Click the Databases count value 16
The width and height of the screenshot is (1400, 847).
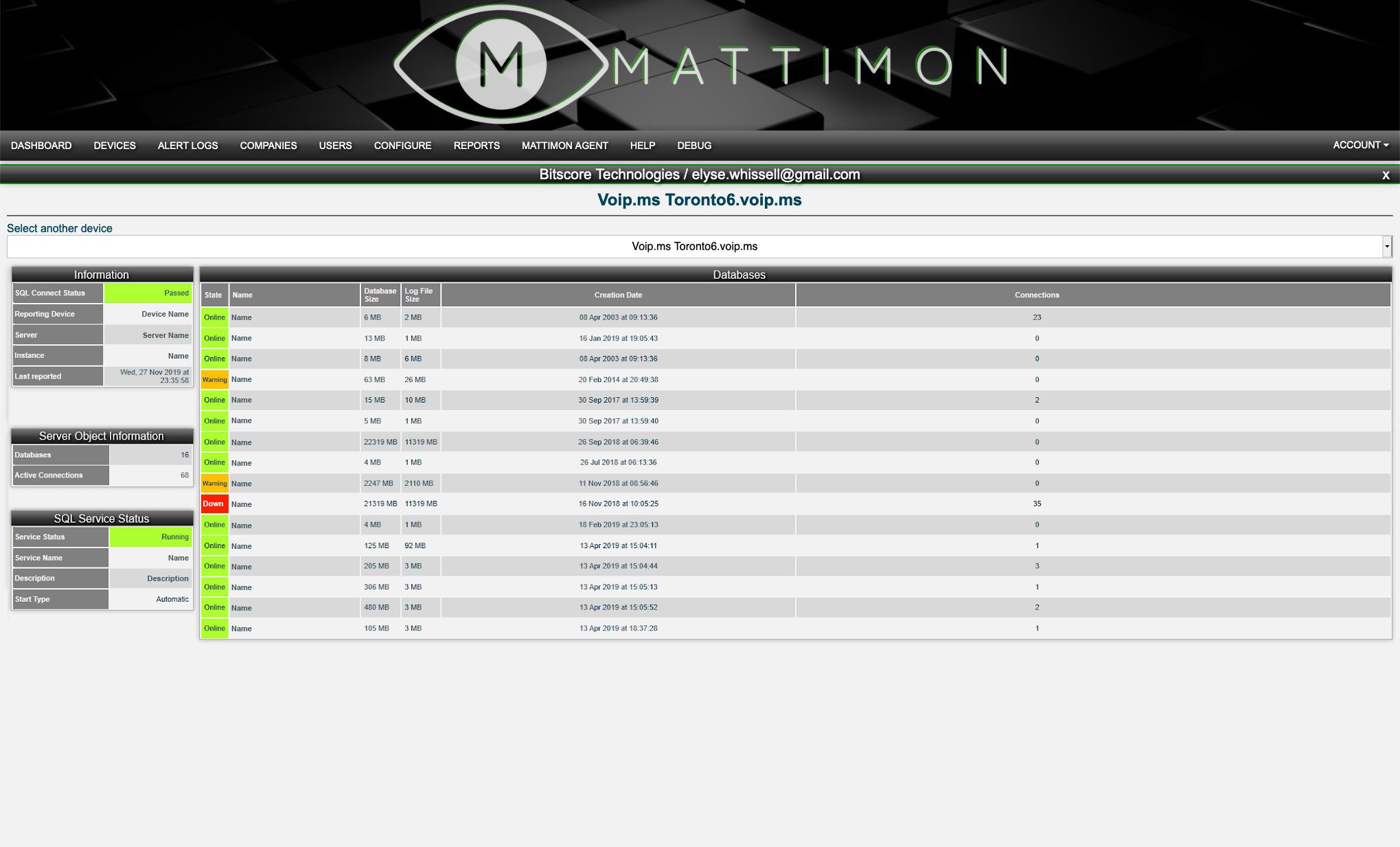pyautogui.click(x=185, y=455)
